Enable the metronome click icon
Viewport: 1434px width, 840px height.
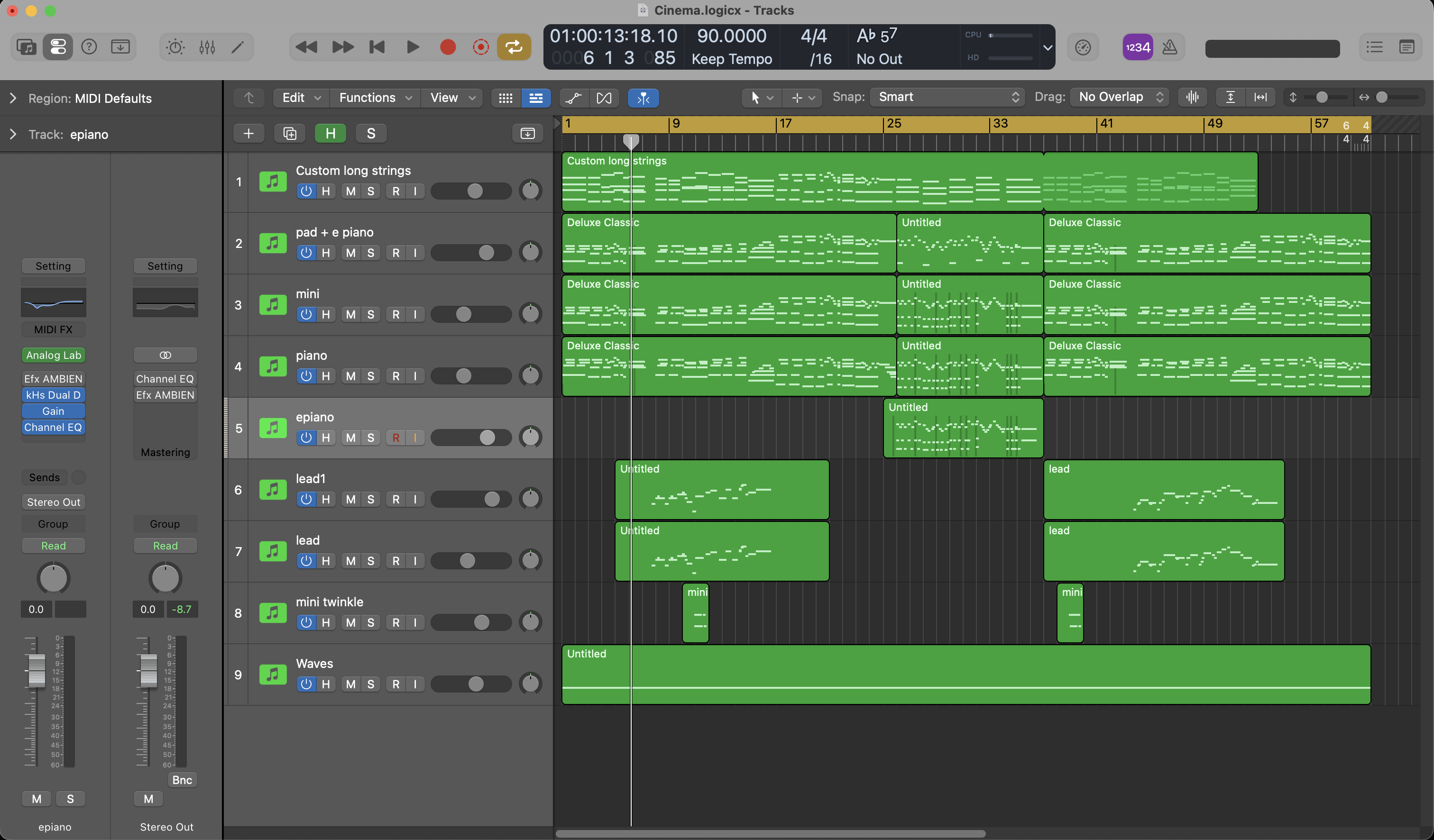coord(1169,47)
